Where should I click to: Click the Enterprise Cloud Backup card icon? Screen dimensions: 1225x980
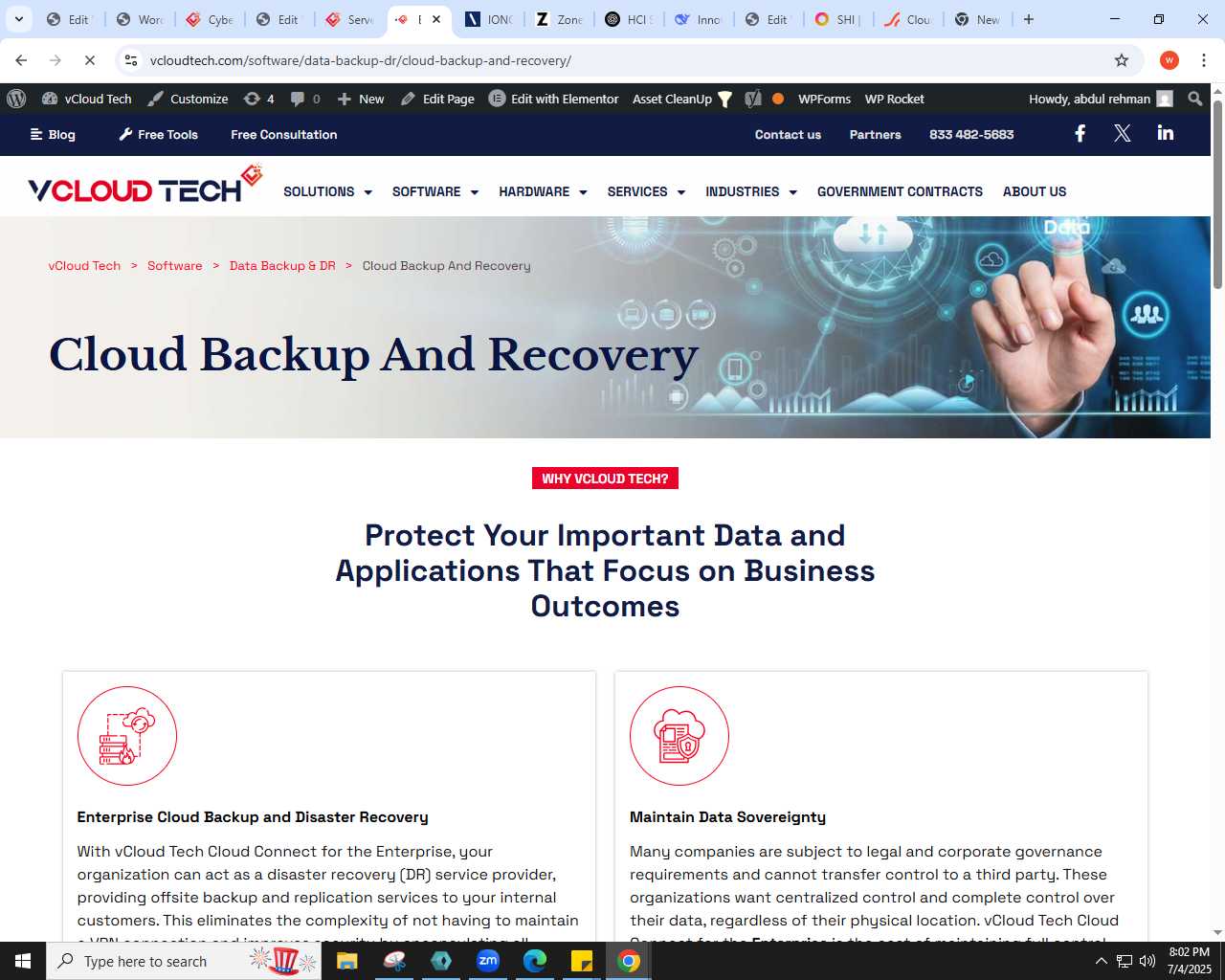(127, 736)
